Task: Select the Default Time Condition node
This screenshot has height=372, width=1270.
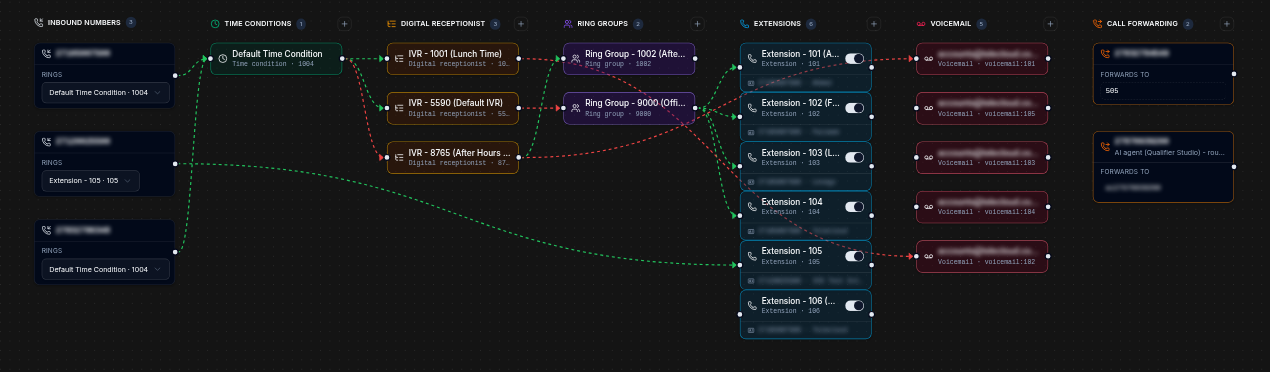Action: [x=276, y=58]
